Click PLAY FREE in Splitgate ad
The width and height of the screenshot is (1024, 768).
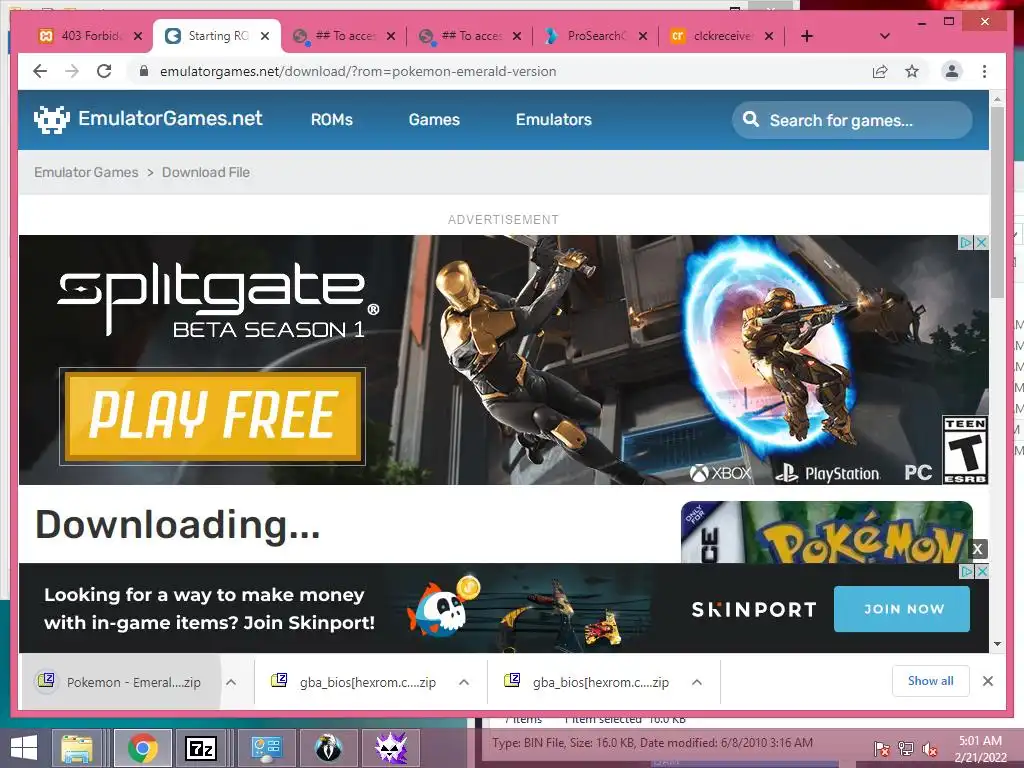click(x=212, y=416)
